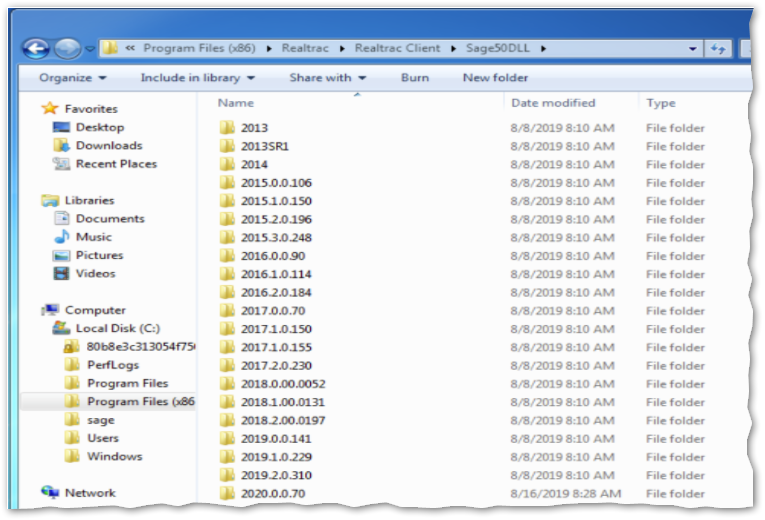Click Sage50DLL in the breadcrumb path
Viewport: 765px width, 520px height.
tap(497, 48)
